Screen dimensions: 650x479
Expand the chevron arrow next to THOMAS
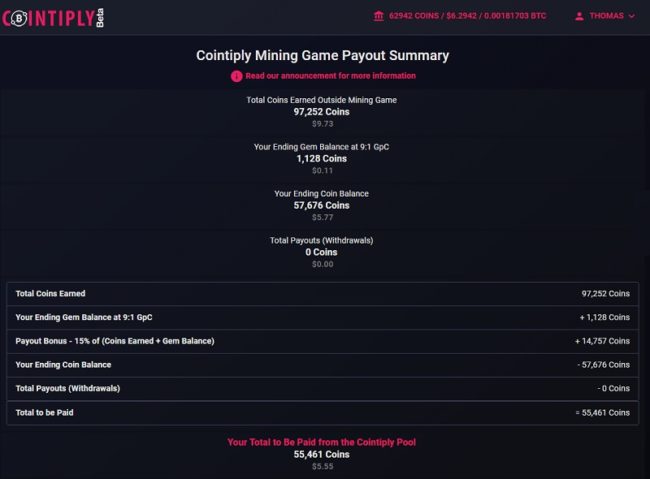(x=631, y=16)
